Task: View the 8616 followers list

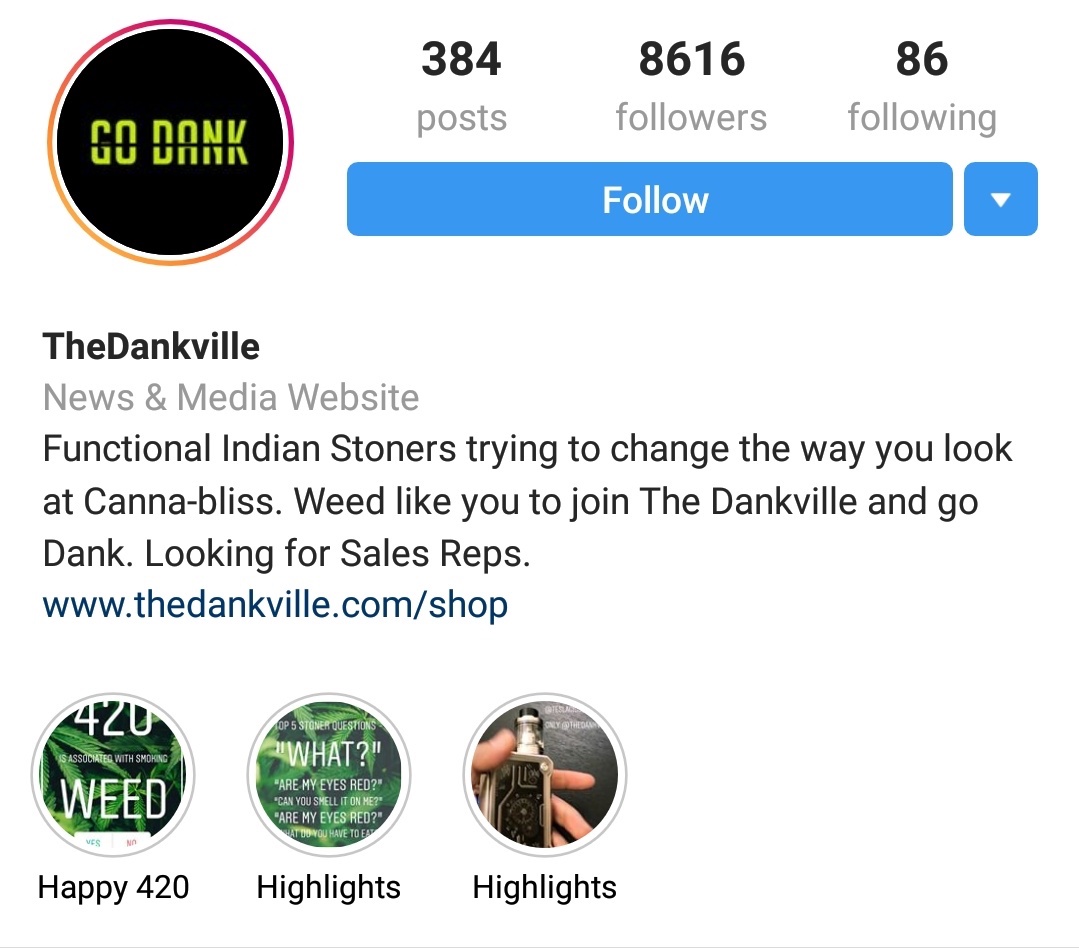Action: point(692,59)
